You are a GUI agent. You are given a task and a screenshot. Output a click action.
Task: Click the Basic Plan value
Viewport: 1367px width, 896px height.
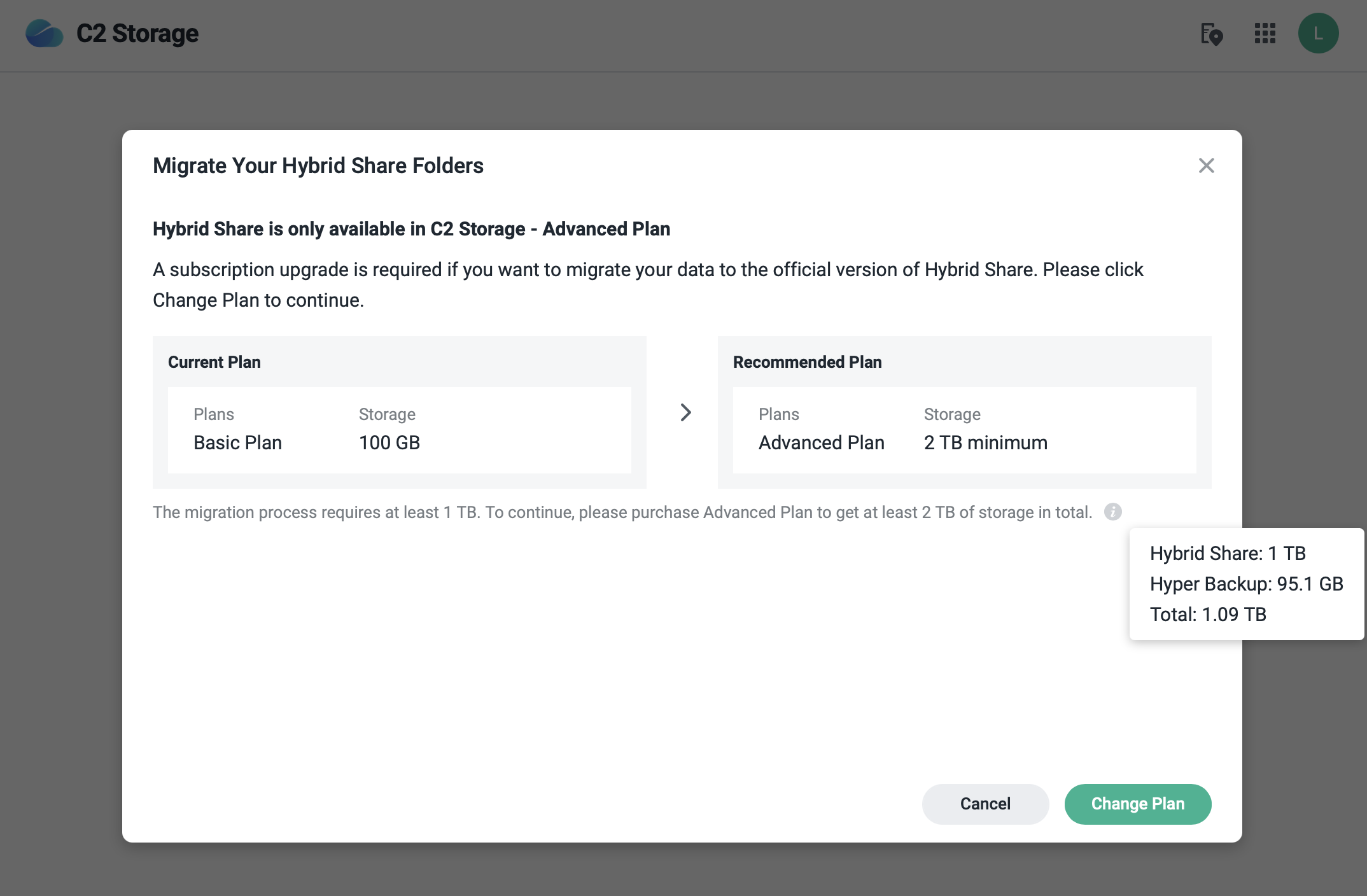click(237, 442)
